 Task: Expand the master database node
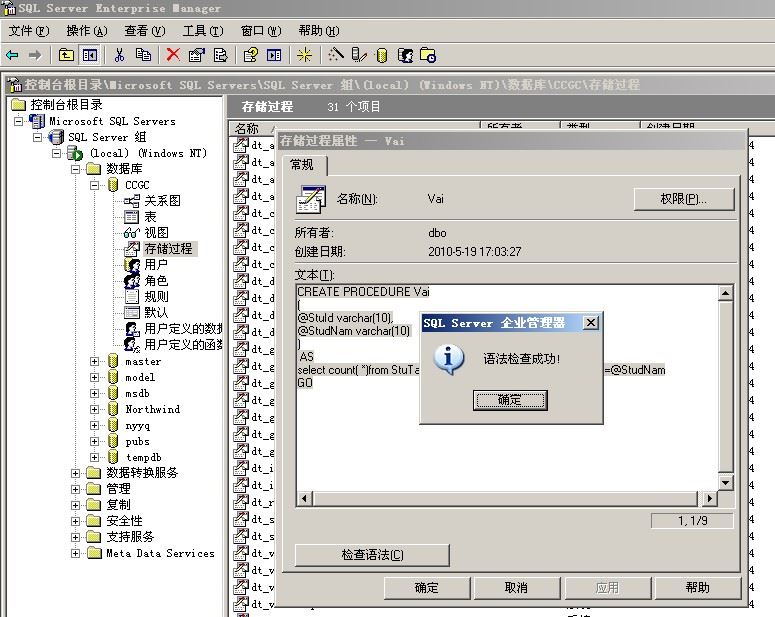tap(94, 361)
